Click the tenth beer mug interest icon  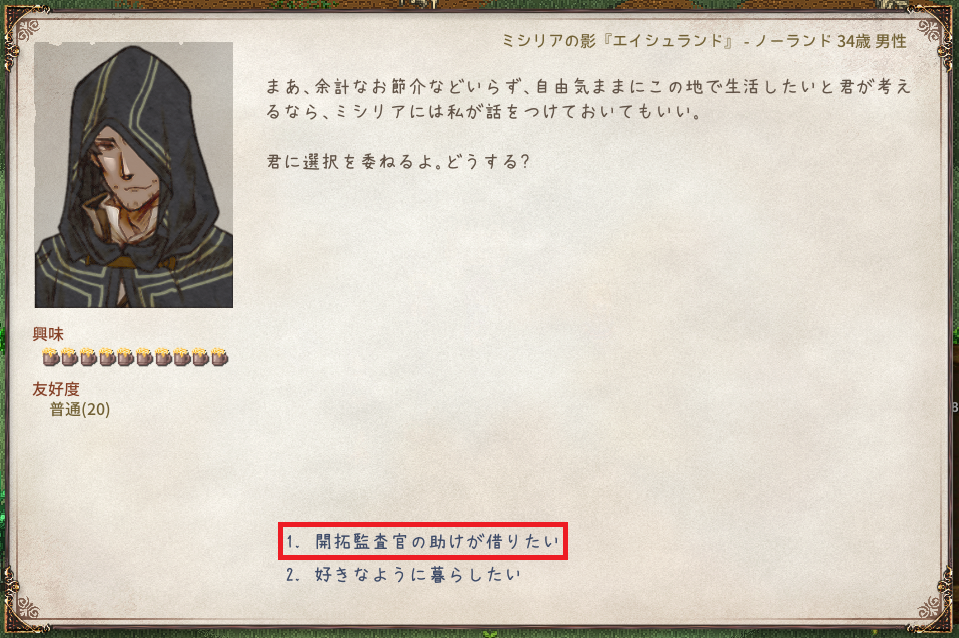click(220, 356)
